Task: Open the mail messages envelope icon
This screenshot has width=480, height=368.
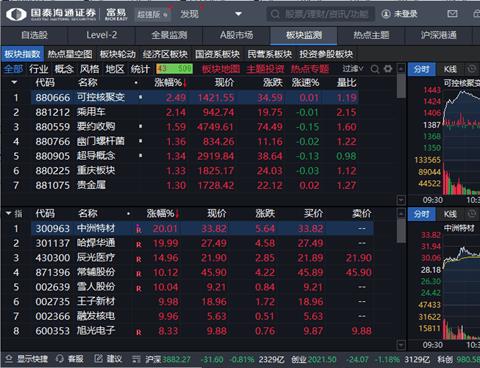Action: point(452,14)
